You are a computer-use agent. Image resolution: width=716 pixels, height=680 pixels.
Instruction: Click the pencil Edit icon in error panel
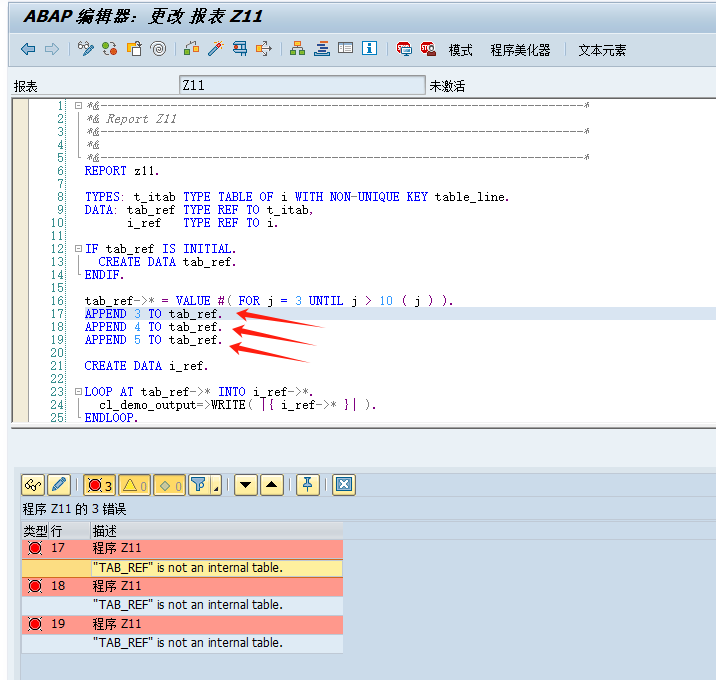(59, 485)
